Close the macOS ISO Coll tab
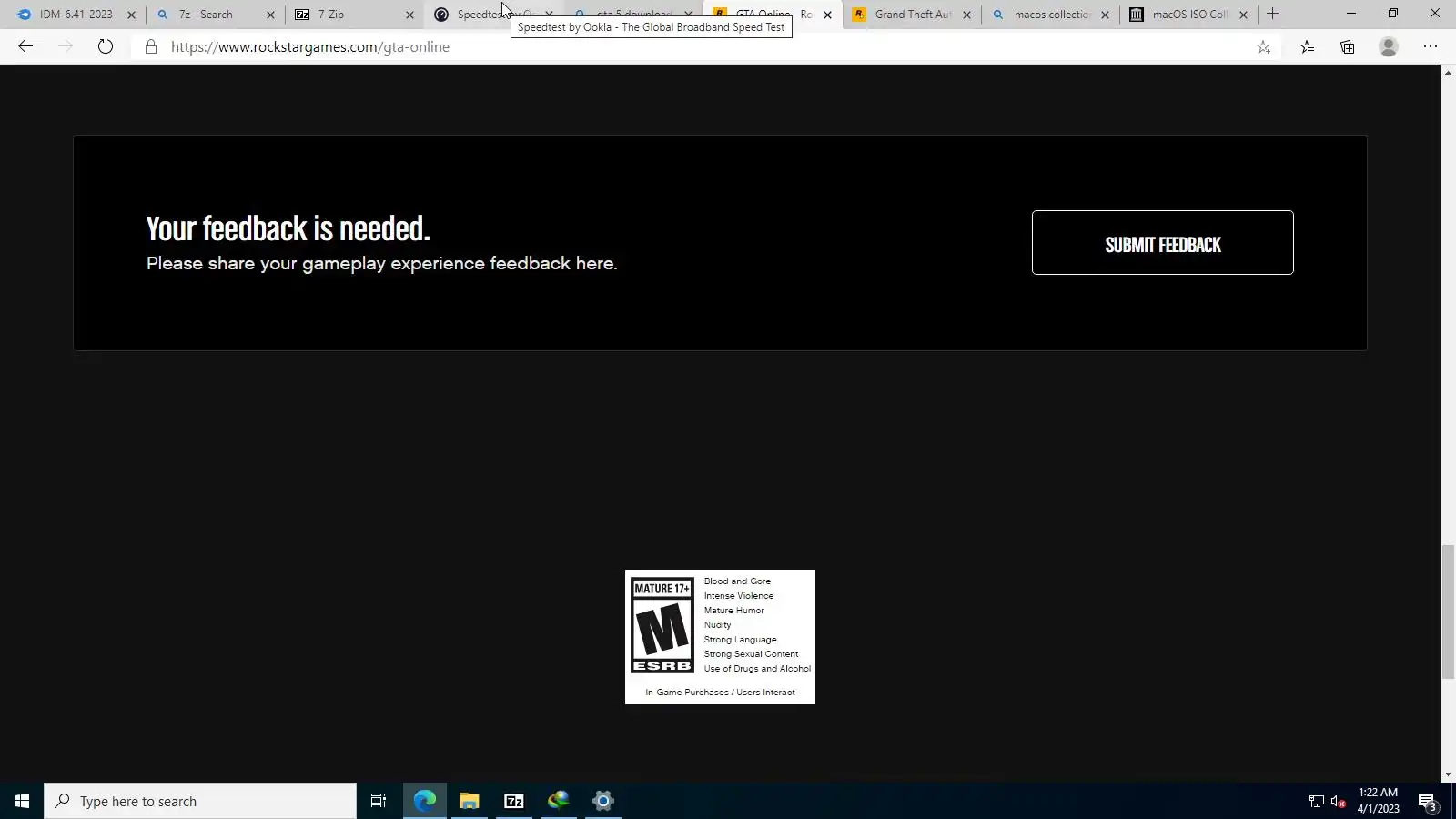Viewport: 1456px width, 819px height. pyautogui.click(x=1243, y=15)
